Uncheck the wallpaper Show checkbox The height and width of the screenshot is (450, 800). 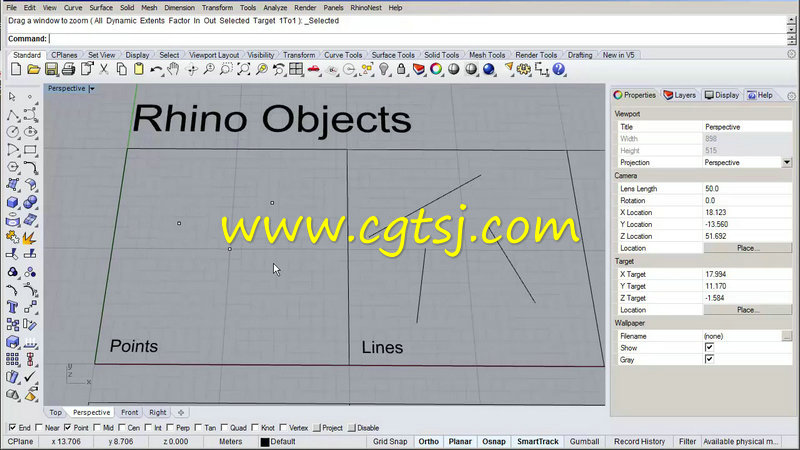point(709,347)
